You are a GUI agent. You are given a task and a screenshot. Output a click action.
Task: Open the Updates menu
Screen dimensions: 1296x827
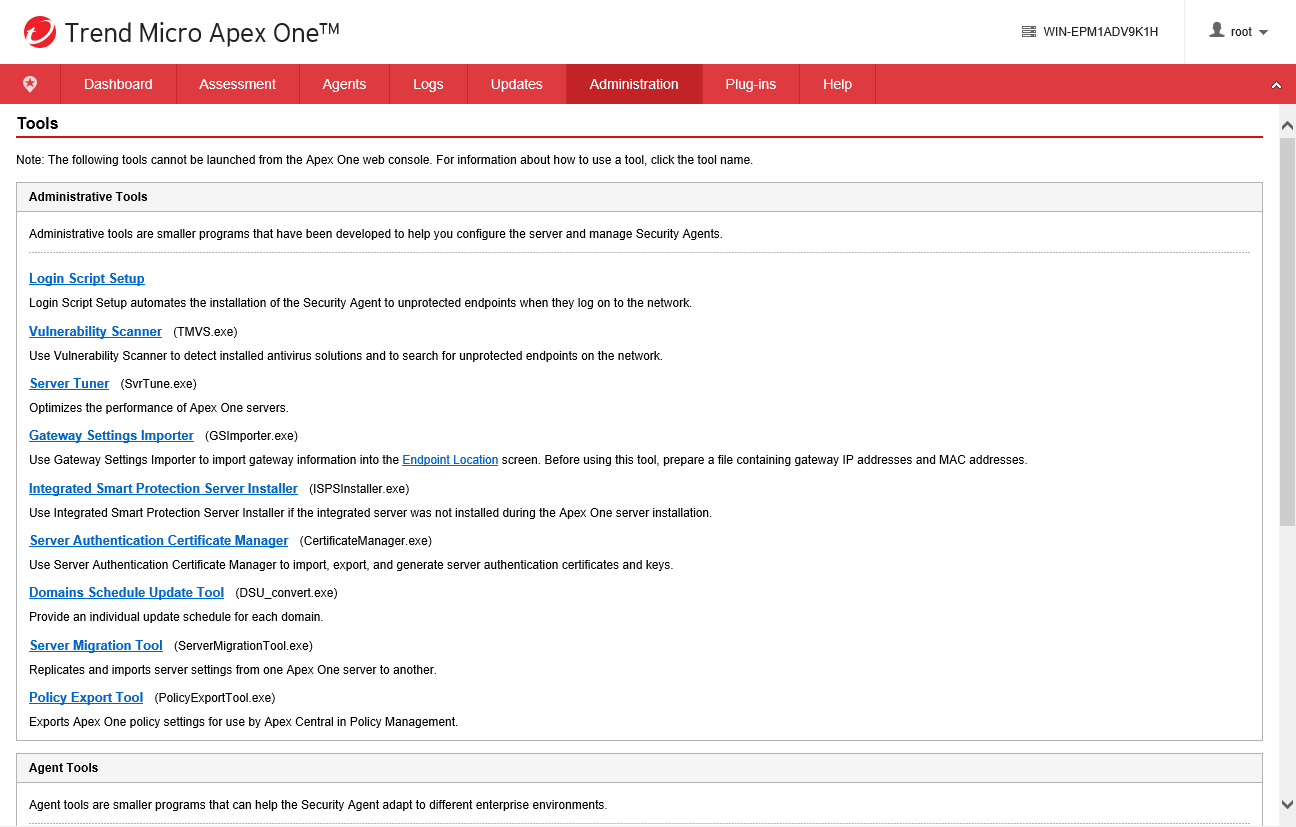tap(516, 84)
